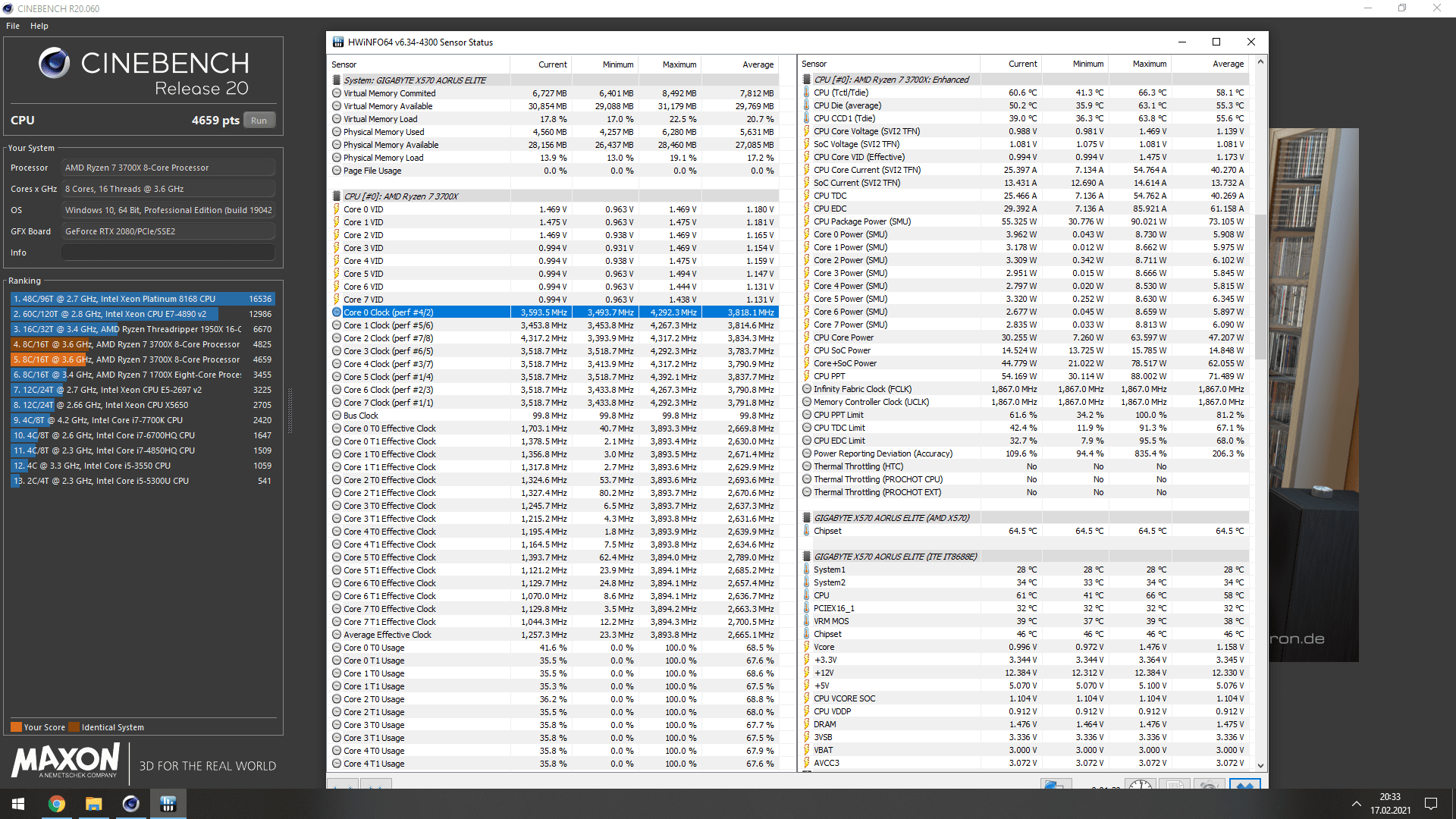
Task: Select the highlighted Ryzen 7 3700X entry scoring 4659
Action: coord(143,359)
